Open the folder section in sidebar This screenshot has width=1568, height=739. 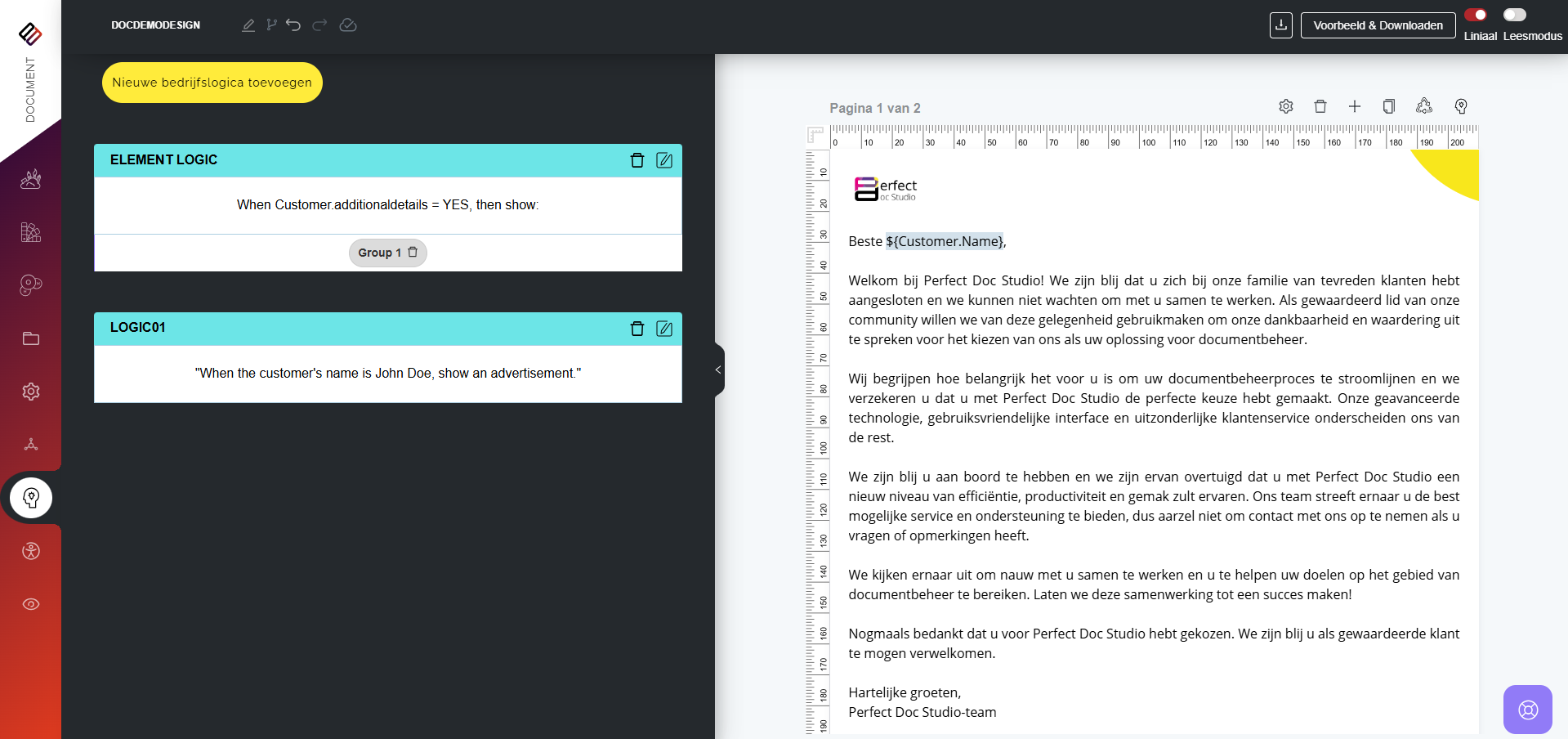(x=31, y=338)
